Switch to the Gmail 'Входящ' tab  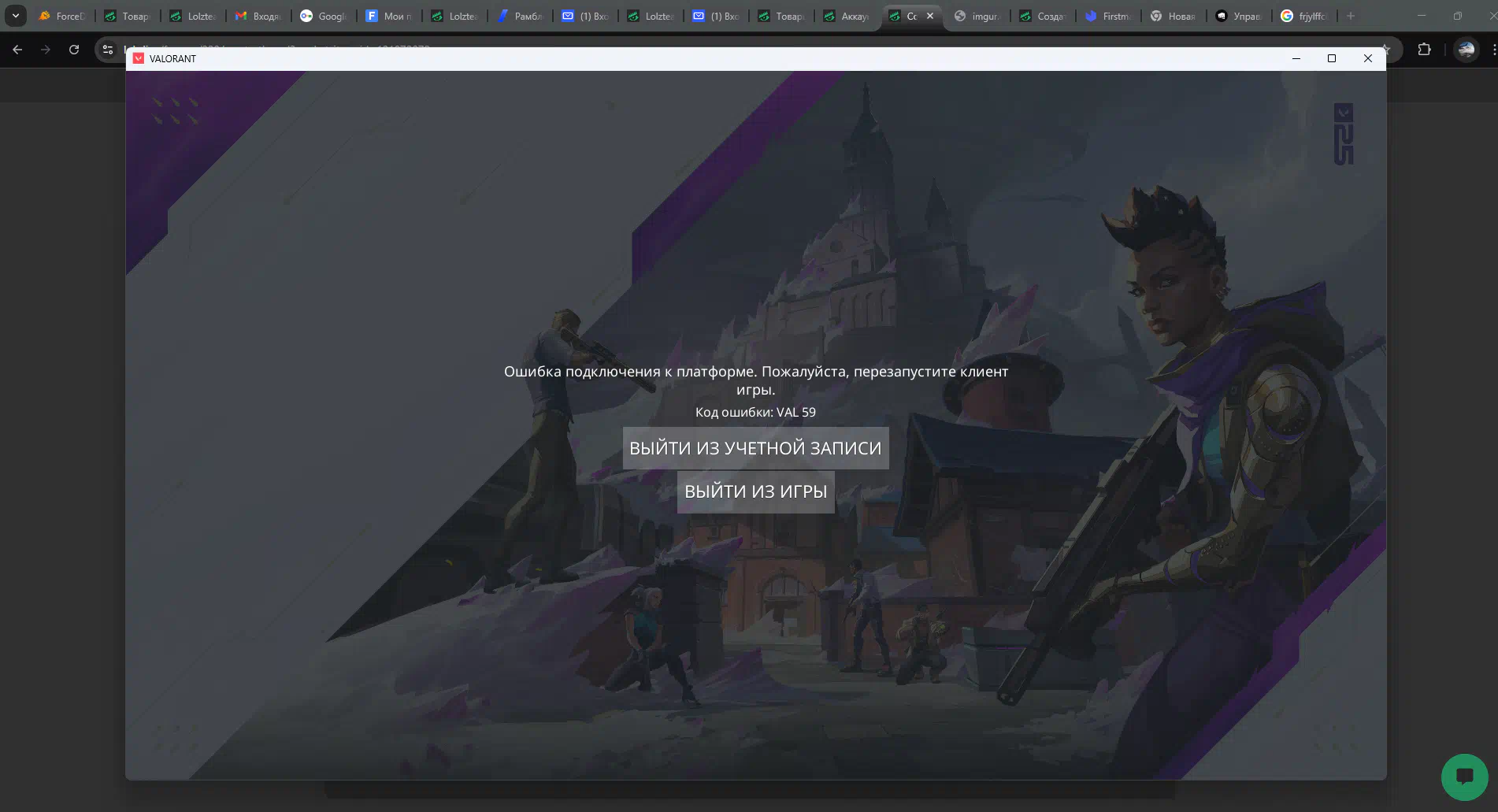point(259,16)
